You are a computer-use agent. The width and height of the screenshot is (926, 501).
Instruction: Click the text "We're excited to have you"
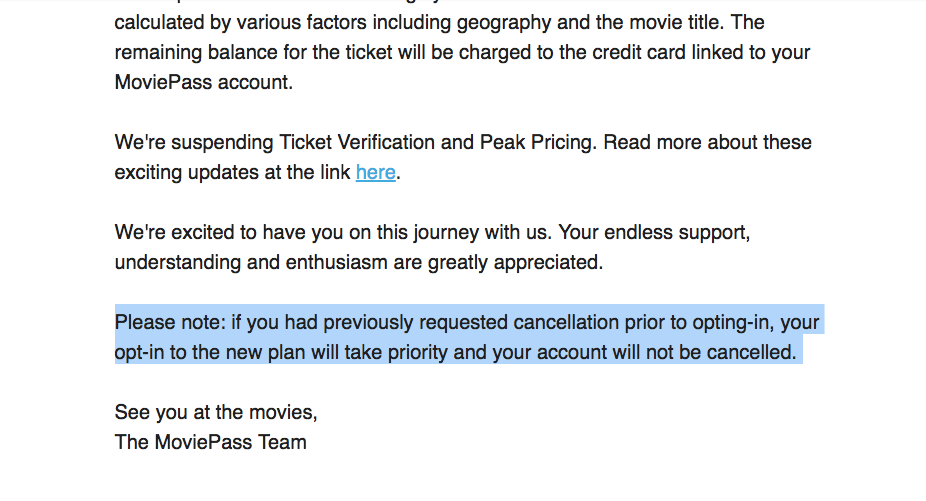(221, 233)
